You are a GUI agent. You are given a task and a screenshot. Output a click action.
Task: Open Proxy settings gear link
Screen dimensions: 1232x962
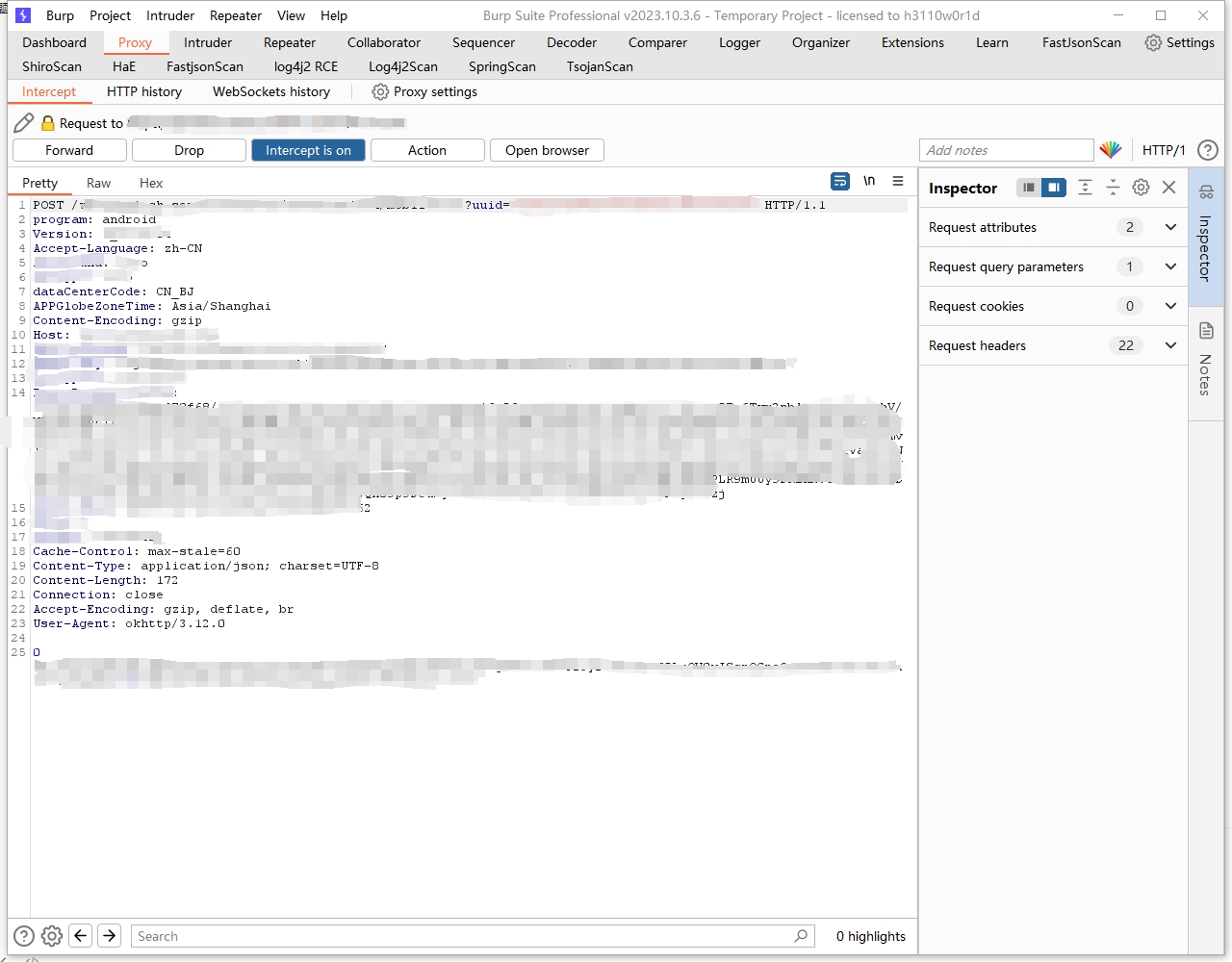(x=424, y=91)
